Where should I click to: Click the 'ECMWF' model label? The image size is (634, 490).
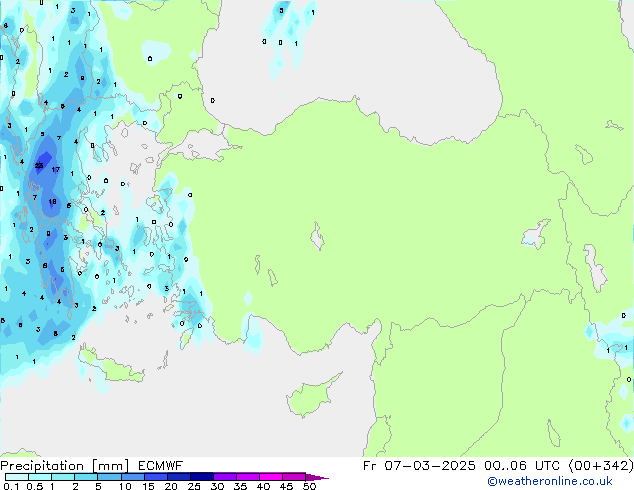[161, 466]
